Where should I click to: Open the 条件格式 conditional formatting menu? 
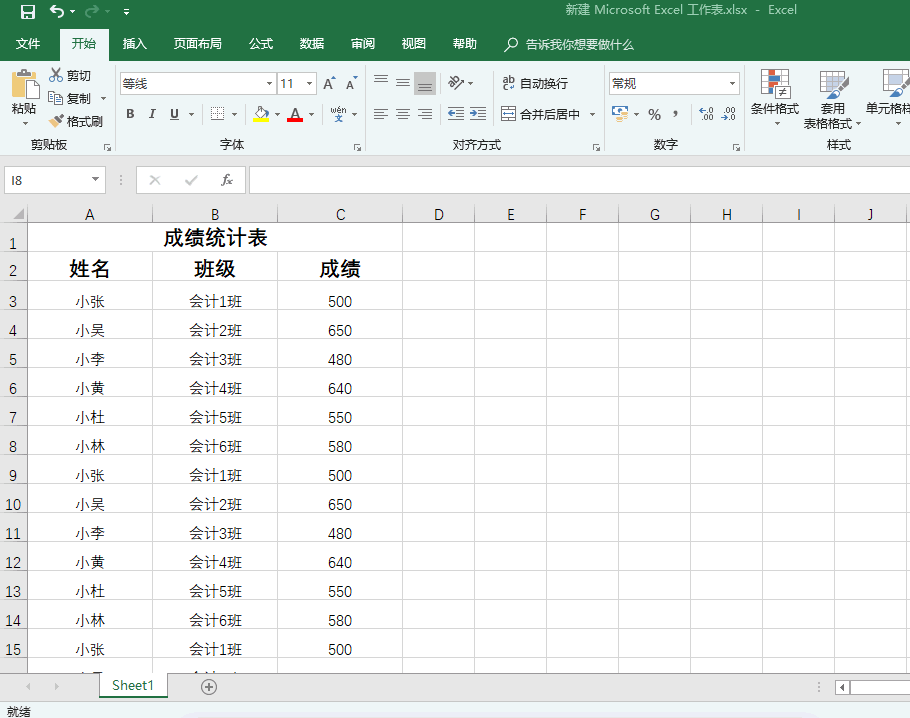click(x=775, y=98)
